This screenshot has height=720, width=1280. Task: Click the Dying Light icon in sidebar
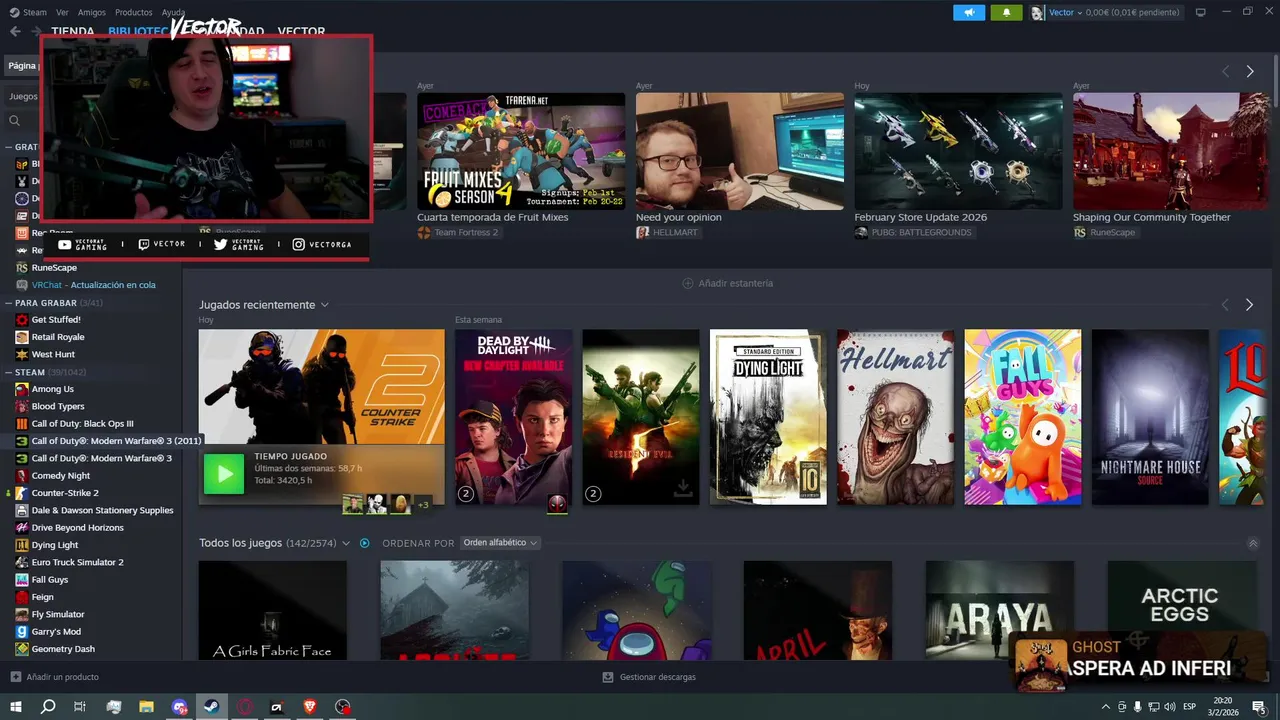(x=22, y=545)
